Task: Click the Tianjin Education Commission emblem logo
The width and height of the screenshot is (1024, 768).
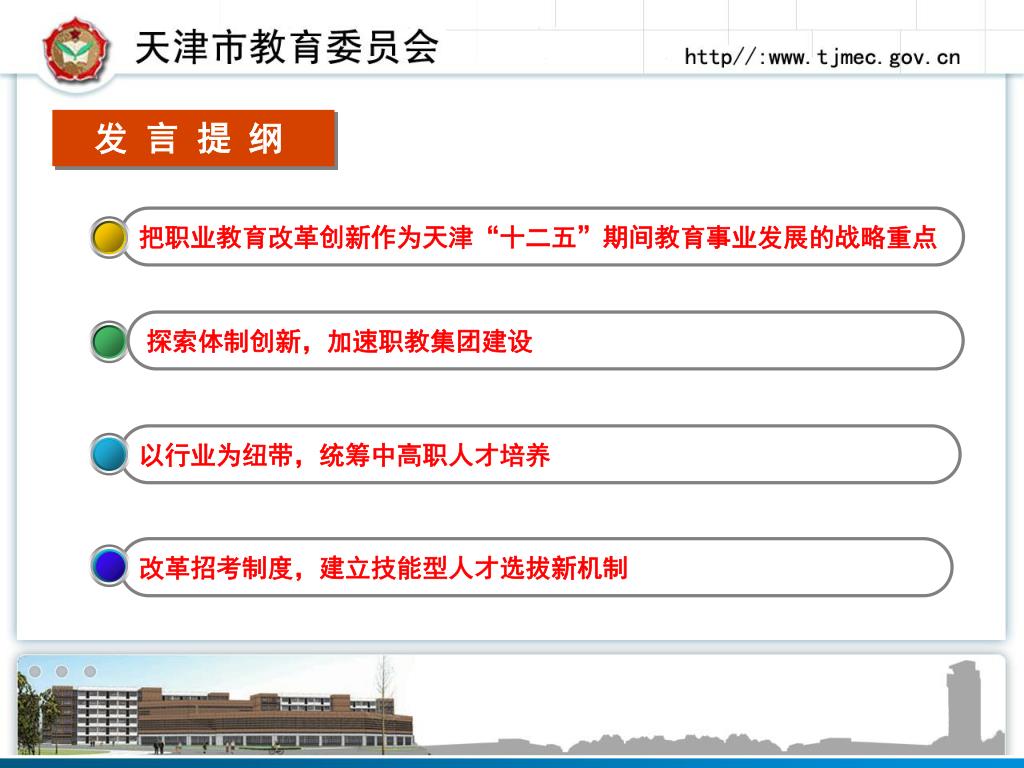Action: coord(76,50)
